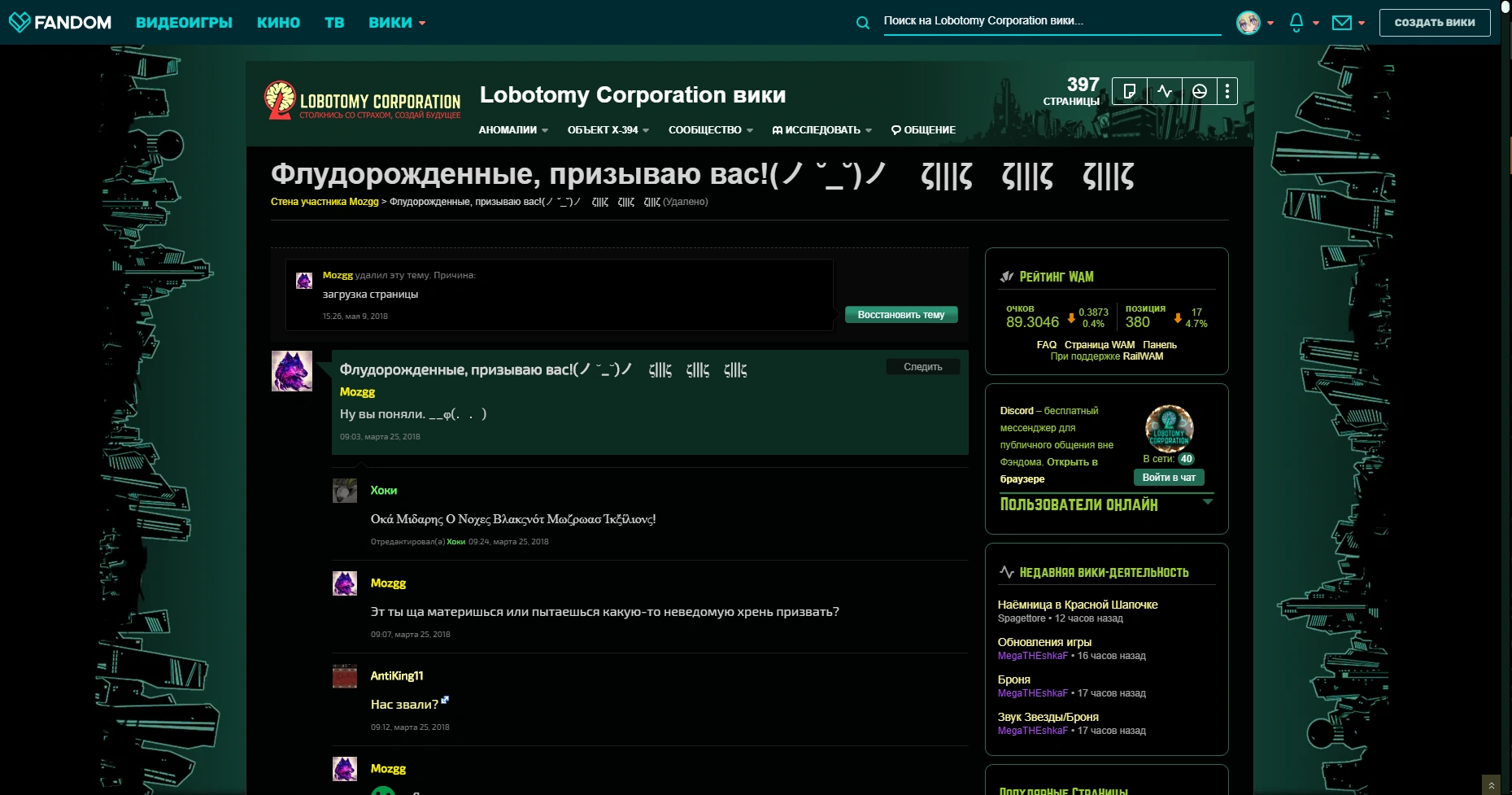This screenshot has width=1512, height=795.
Task: Open Spagettore's user link
Action: (1022, 618)
